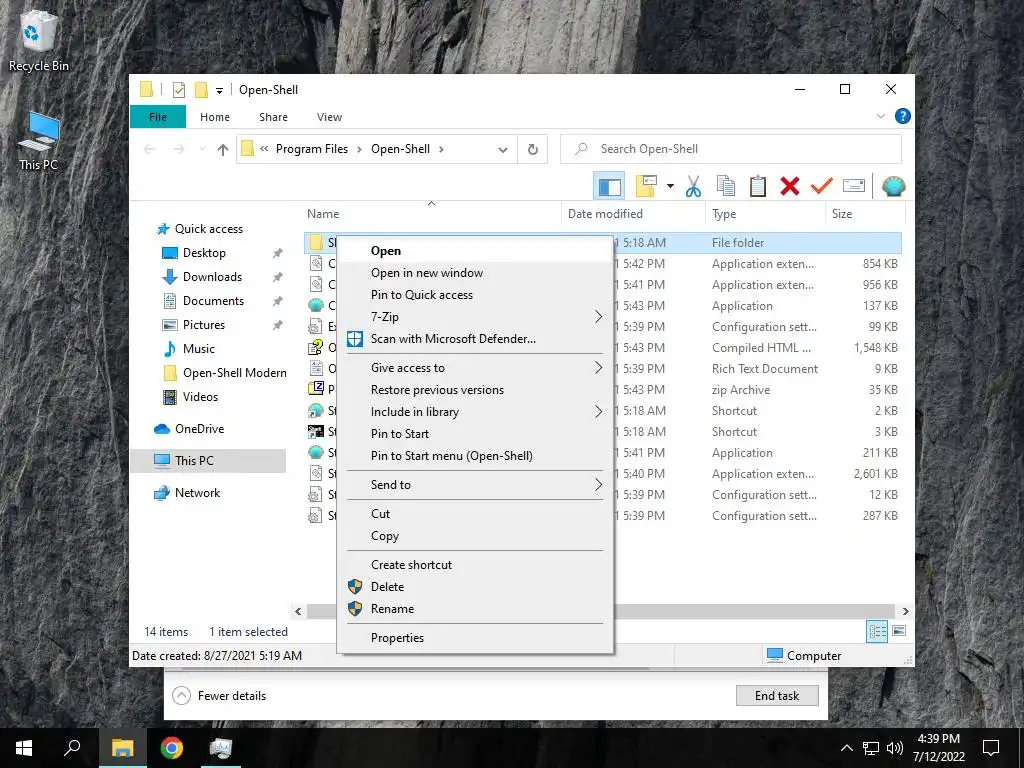Click the horizontal scrollbar right arrow

[x=906, y=611]
